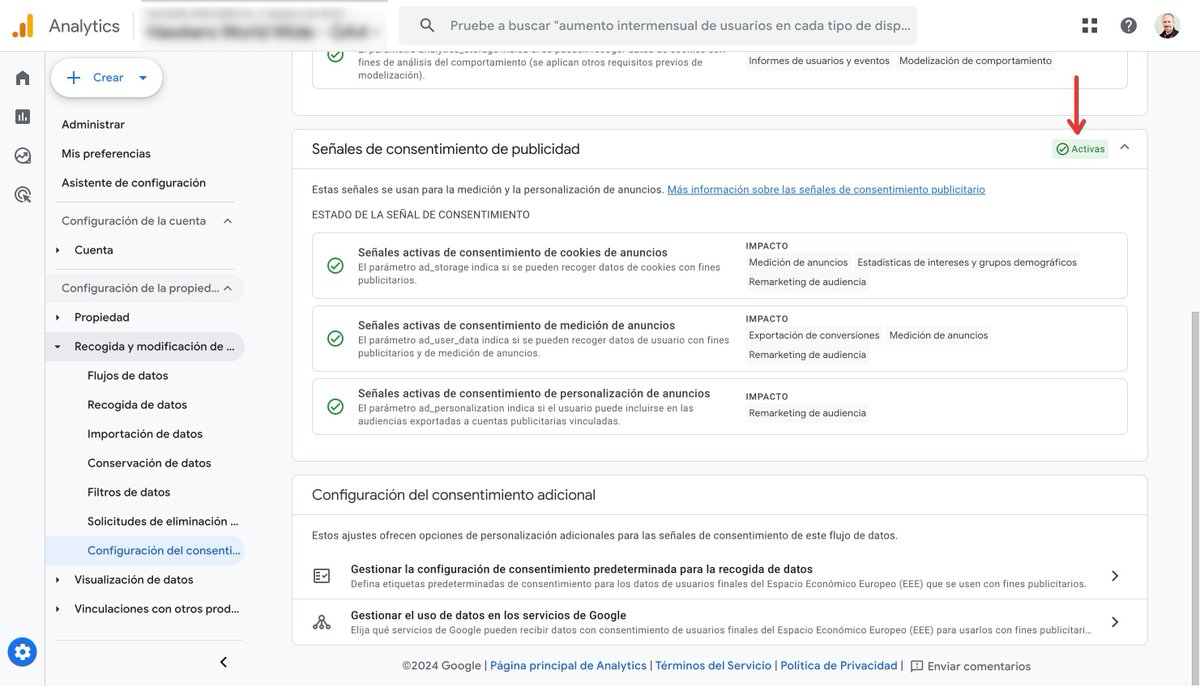
Task: Select Conservación de datos
Action: click(x=149, y=463)
